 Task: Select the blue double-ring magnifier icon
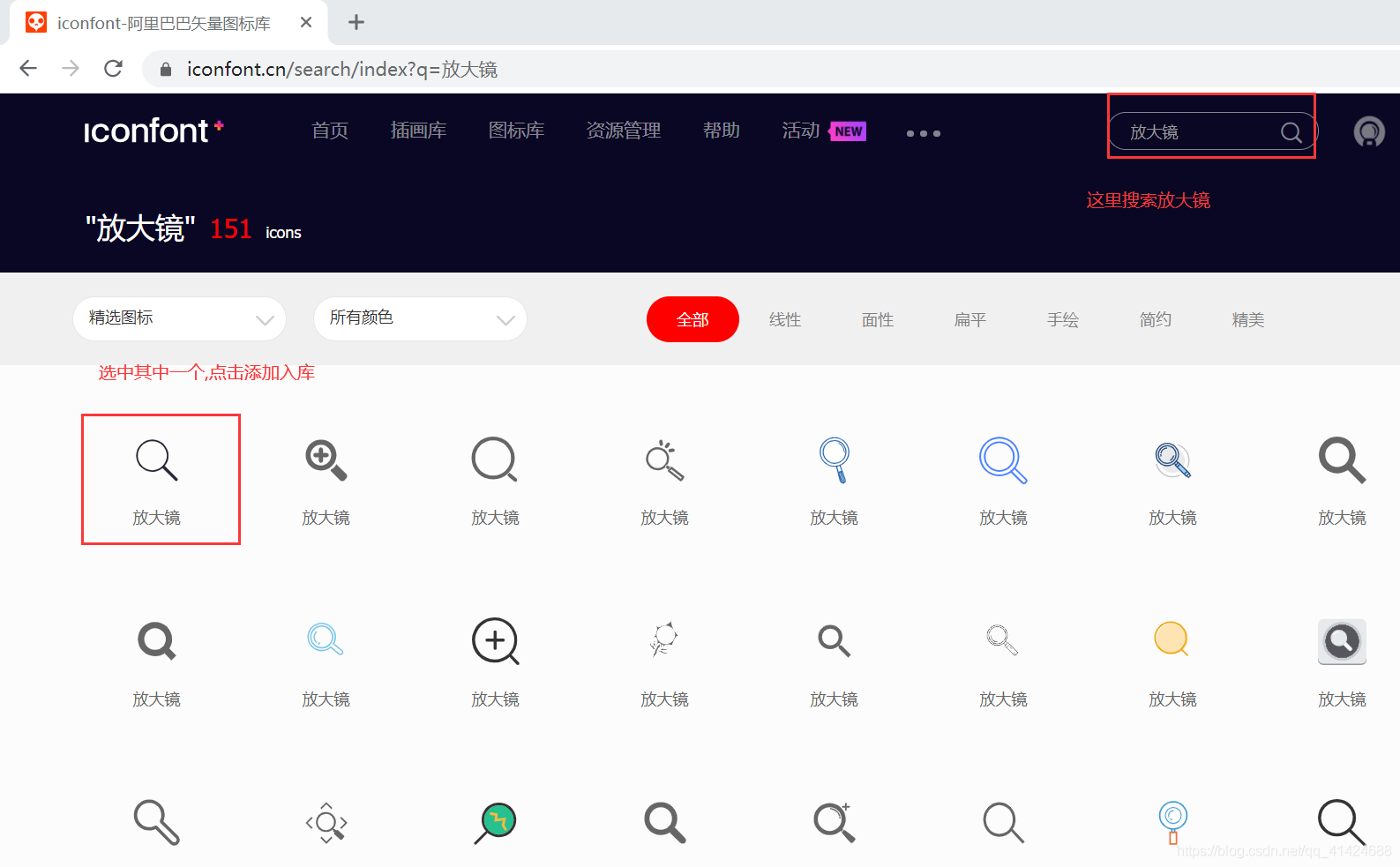click(x=1003, y=460)
